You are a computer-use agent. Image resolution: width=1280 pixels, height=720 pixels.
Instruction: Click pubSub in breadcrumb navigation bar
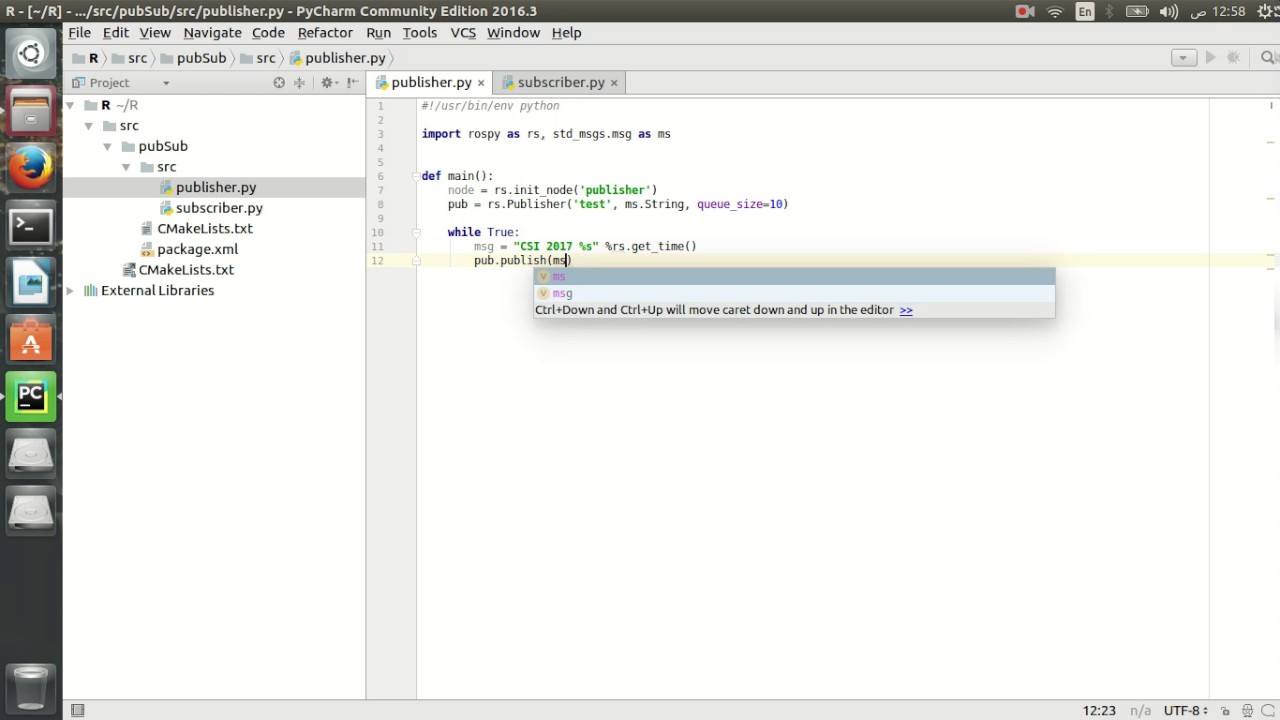click(201, 58)
